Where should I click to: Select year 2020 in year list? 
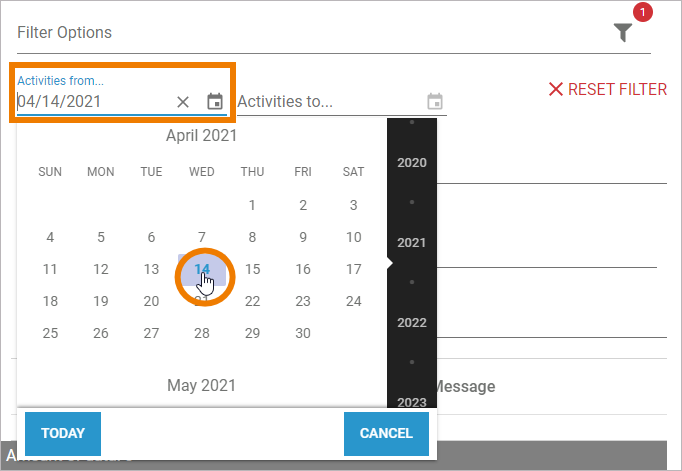(412, 163)
